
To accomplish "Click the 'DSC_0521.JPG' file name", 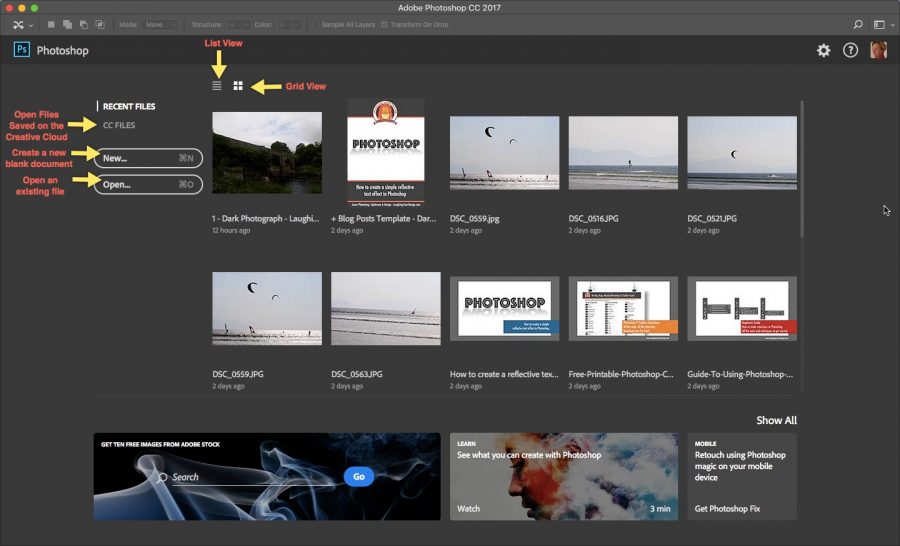I will point(712,218).
